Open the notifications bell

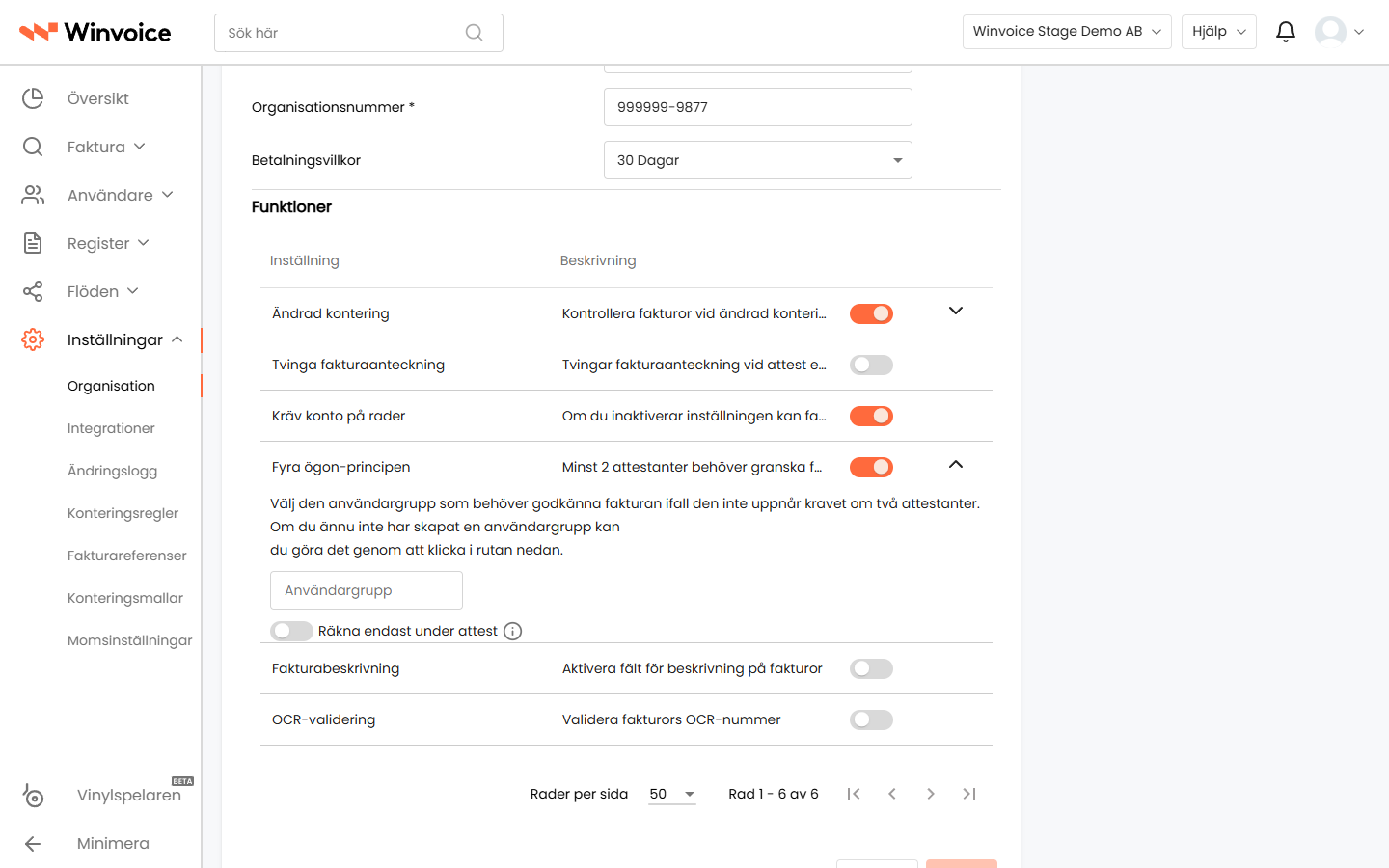tap(1285, 32)
